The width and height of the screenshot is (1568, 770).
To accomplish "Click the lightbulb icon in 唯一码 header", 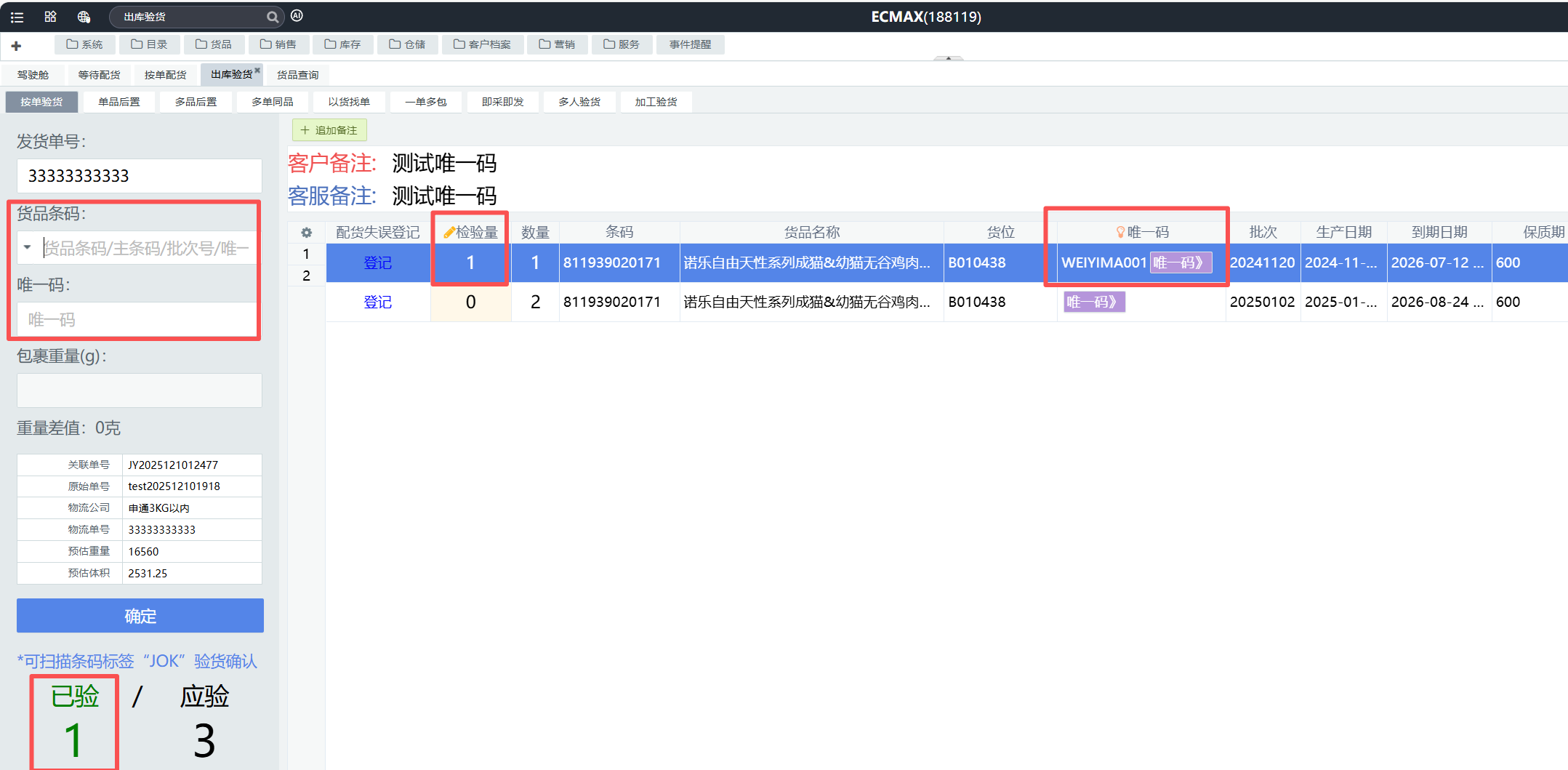I will tap(1120, 232).
